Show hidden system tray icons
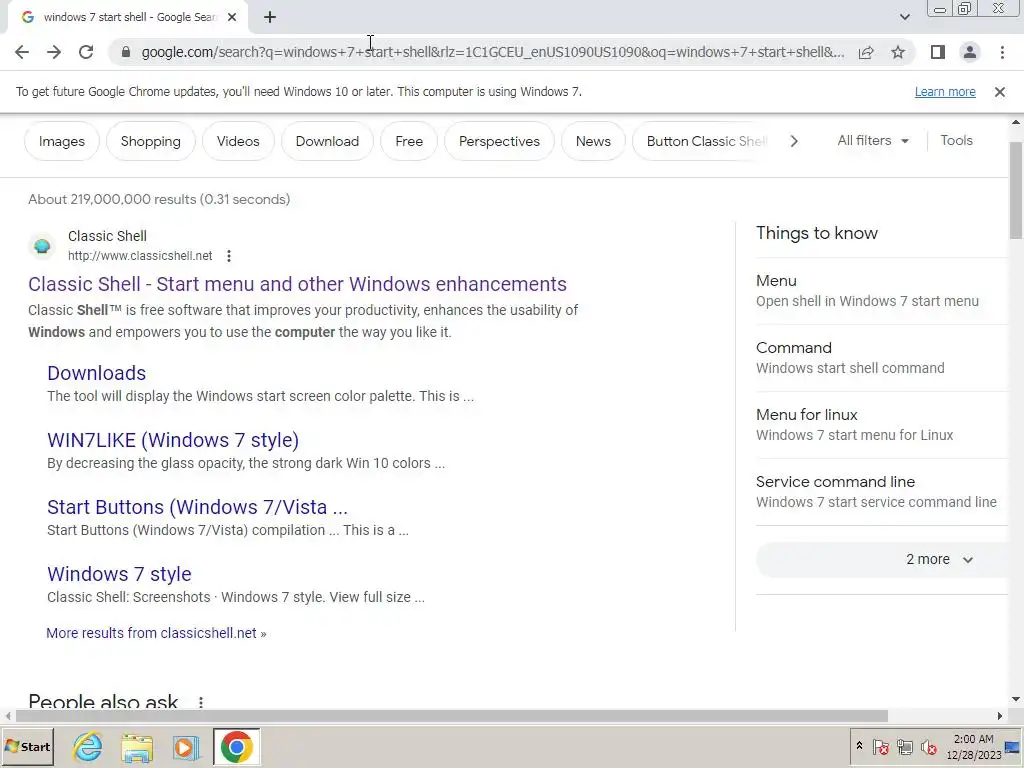The width and height of the screenshot is (1024, 768). pos(859,746)
